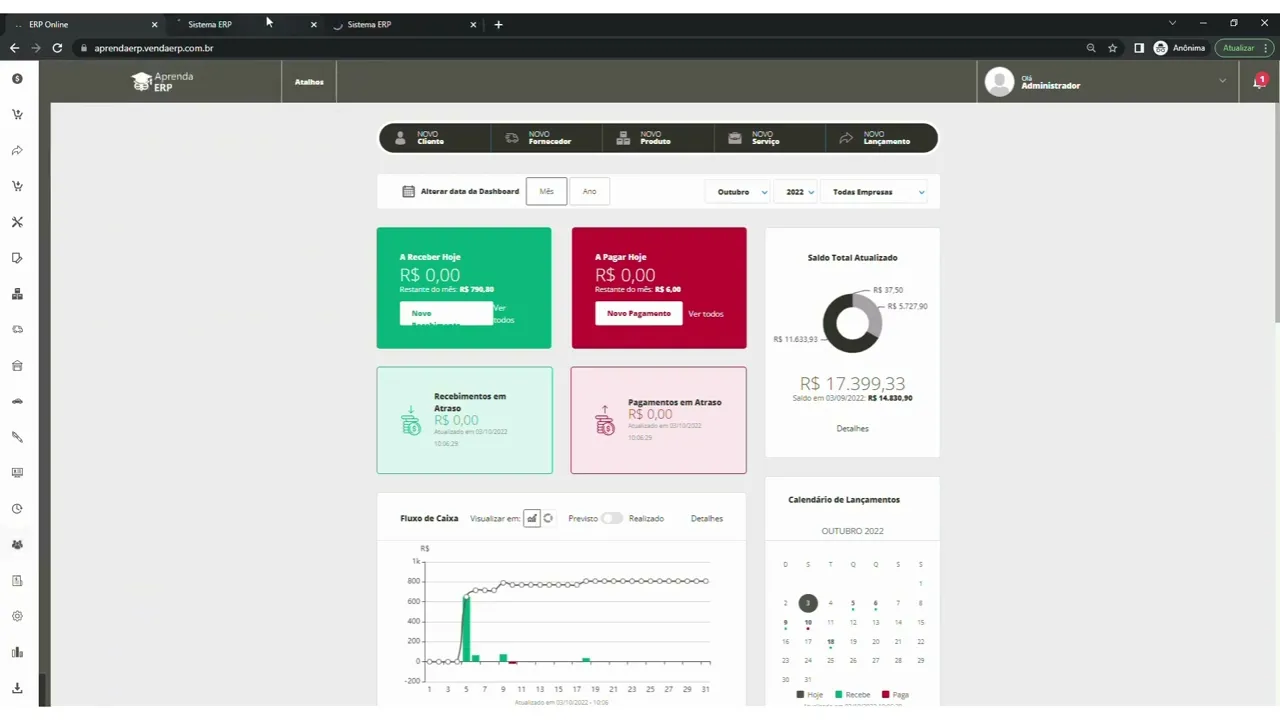The image size is (1280, 720).
Task: Toggle the Previsto / Realizado switch
Action: [x=612, y=518]
